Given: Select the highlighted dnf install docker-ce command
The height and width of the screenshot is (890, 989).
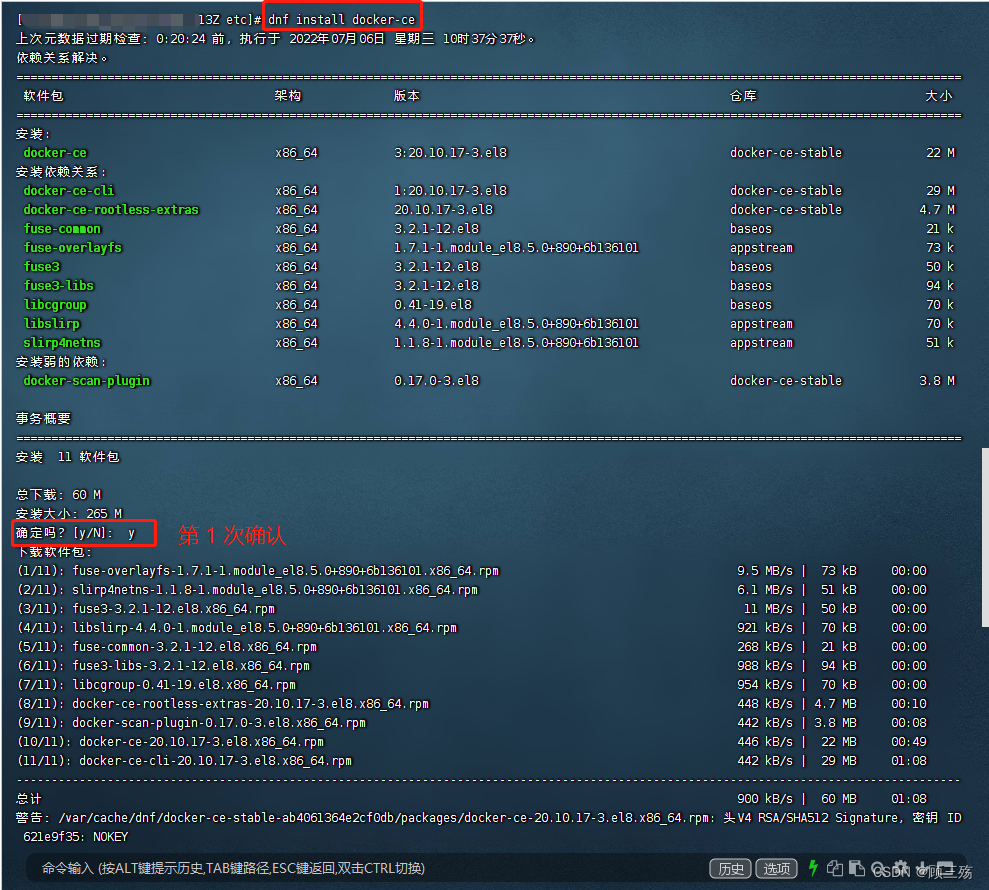Looking at the screenshot, I should [343, 18].
